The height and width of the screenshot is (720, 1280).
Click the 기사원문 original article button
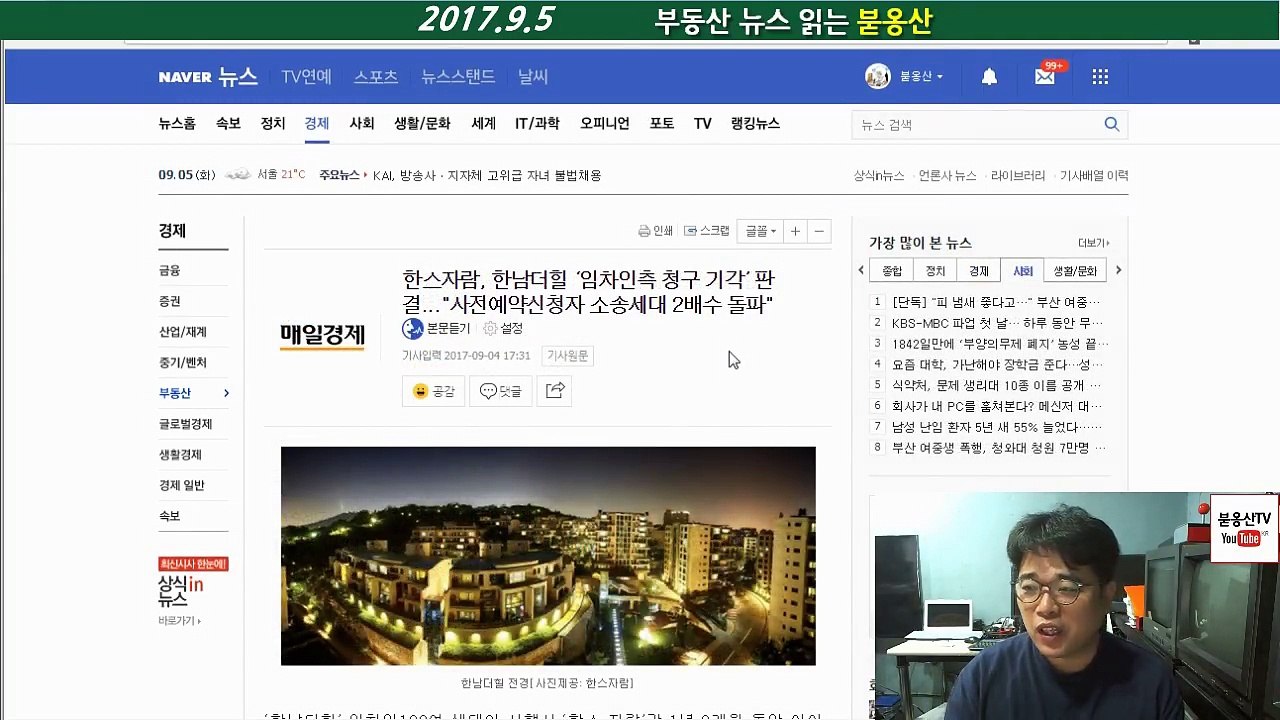(567, 355)
